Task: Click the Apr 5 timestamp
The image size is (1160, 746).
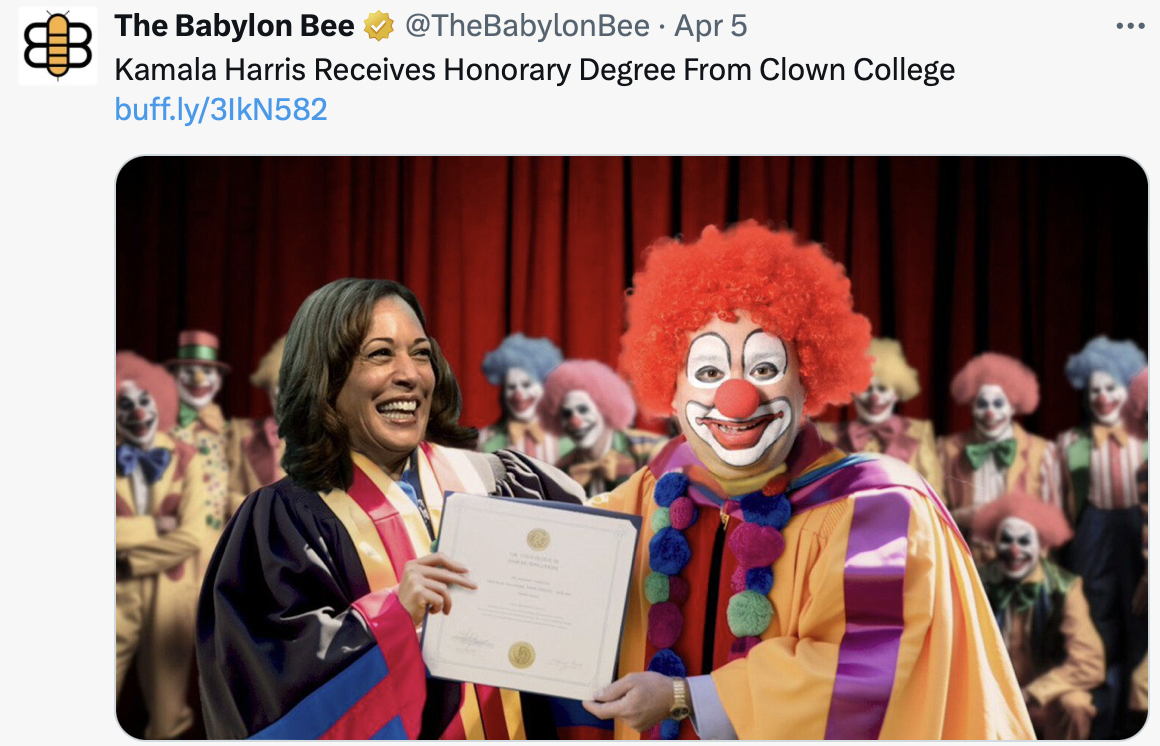Action: (x=711, y=27)
